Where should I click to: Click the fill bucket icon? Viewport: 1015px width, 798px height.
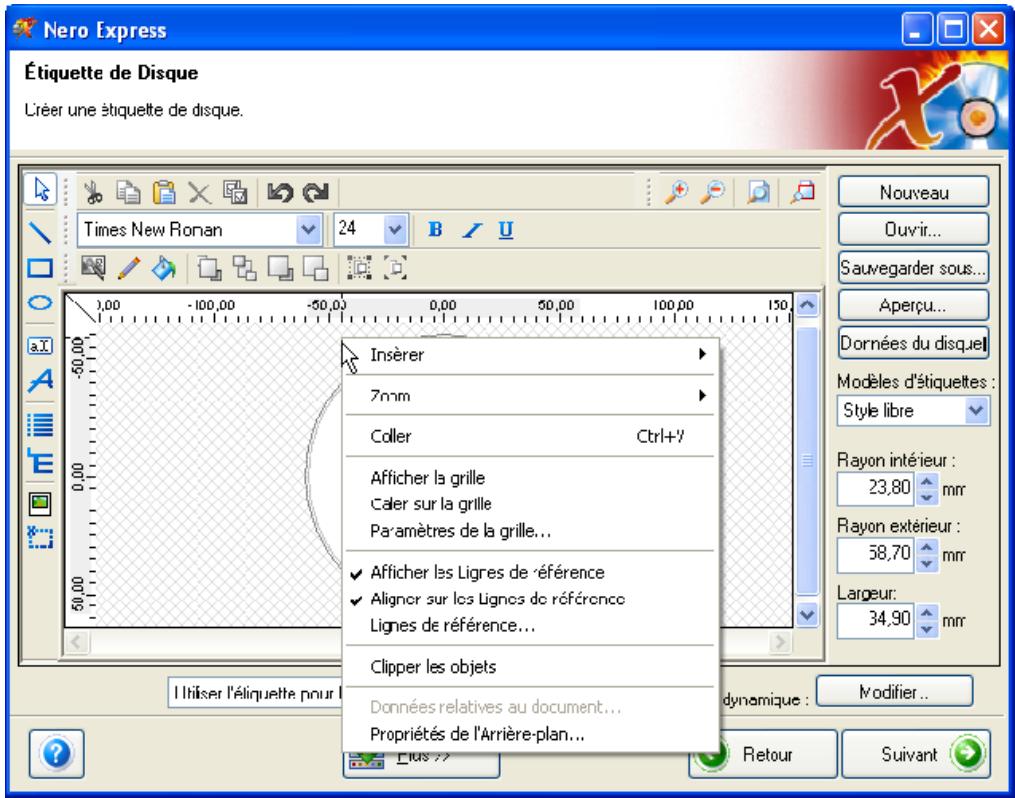(x=163, y=268)
